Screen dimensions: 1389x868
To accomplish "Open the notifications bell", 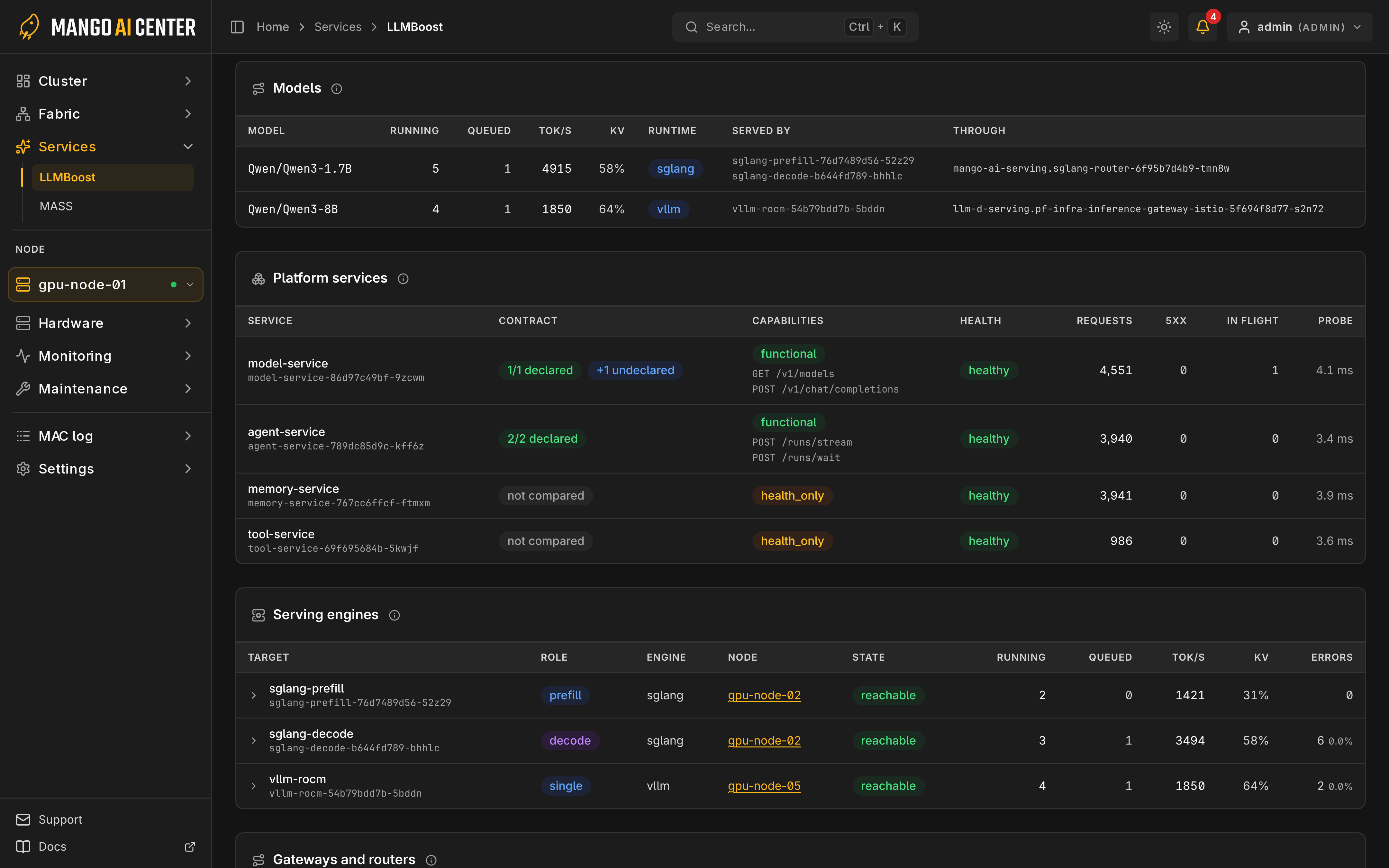I will [1203, 27].
